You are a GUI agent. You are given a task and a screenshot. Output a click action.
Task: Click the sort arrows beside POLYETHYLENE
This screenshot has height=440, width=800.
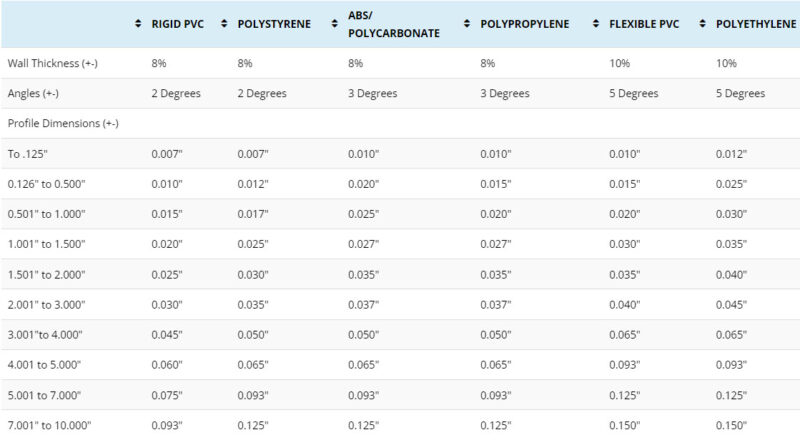[703, 23]
